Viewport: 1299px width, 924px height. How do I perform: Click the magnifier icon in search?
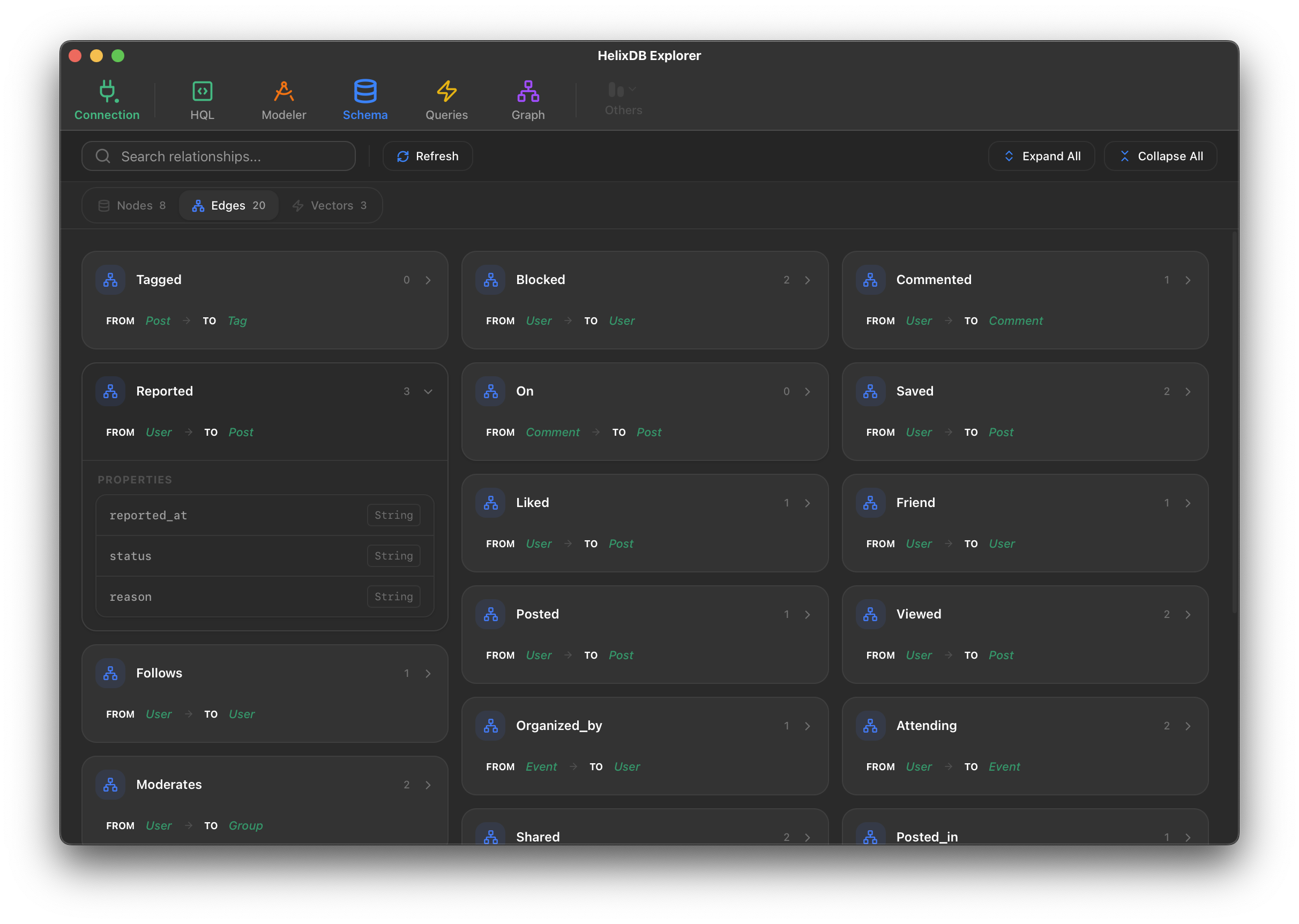tap(103, 157)
